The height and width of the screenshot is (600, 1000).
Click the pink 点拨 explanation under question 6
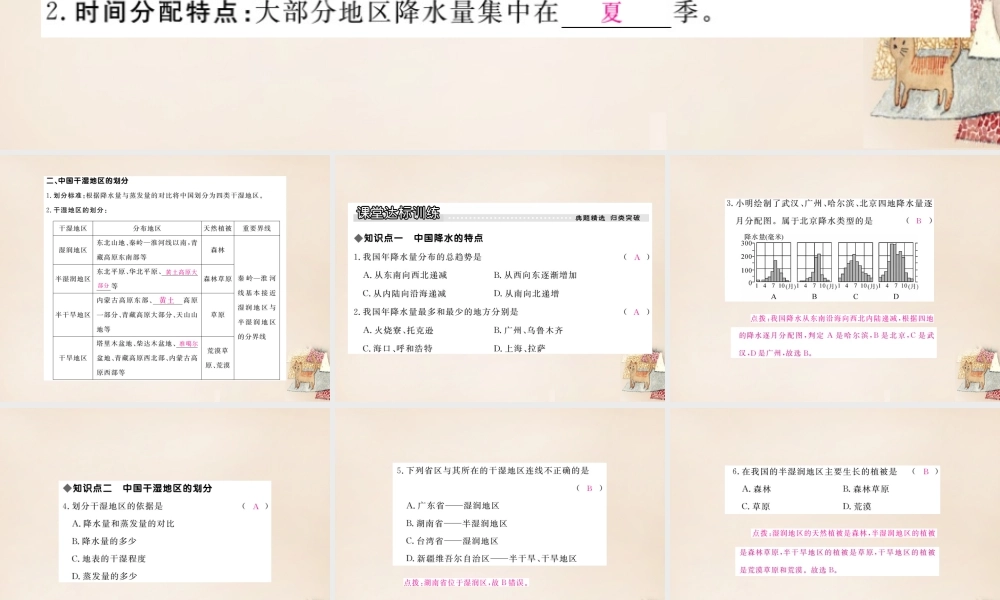837,552
